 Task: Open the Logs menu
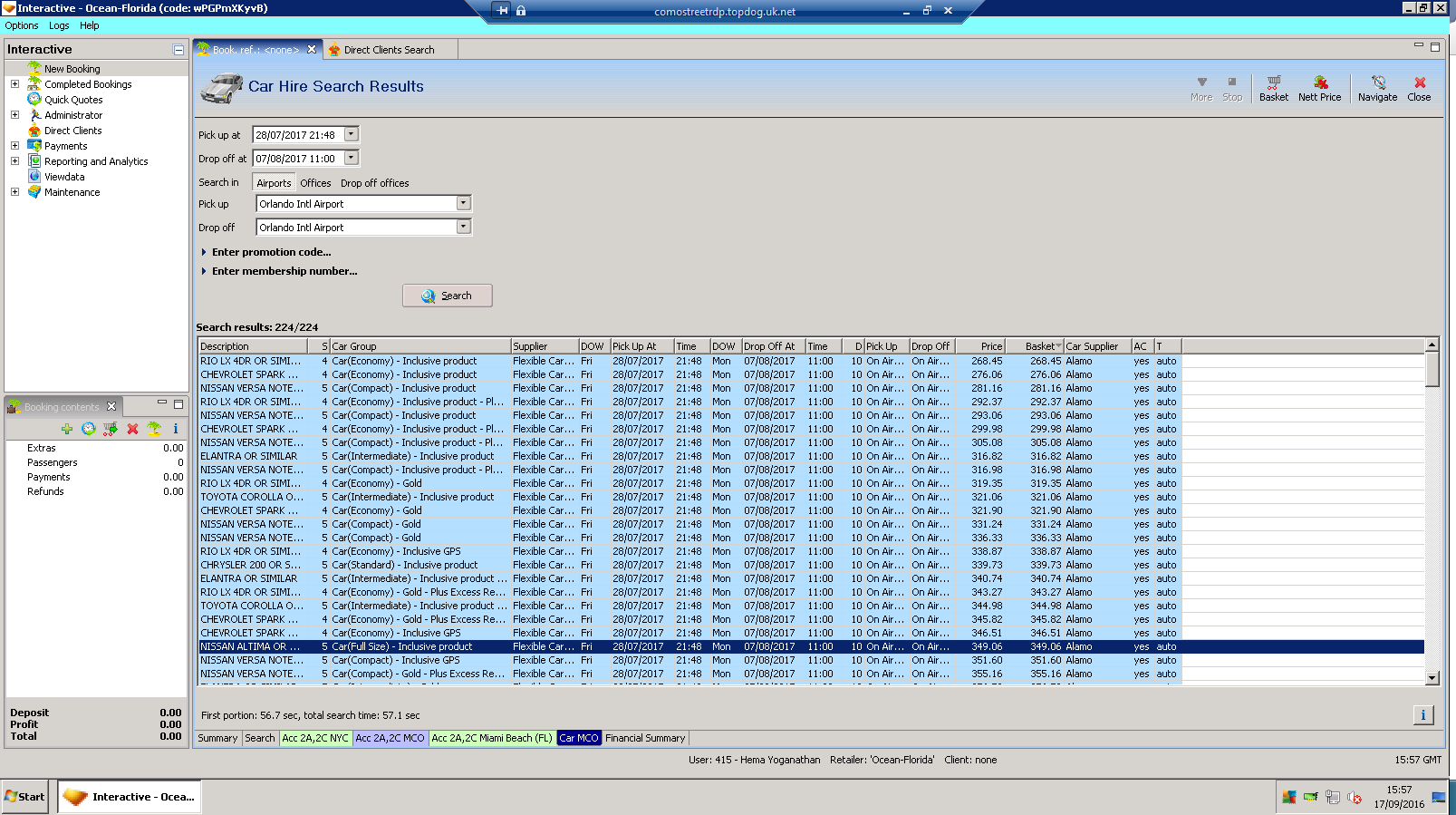tap(59, 25)
